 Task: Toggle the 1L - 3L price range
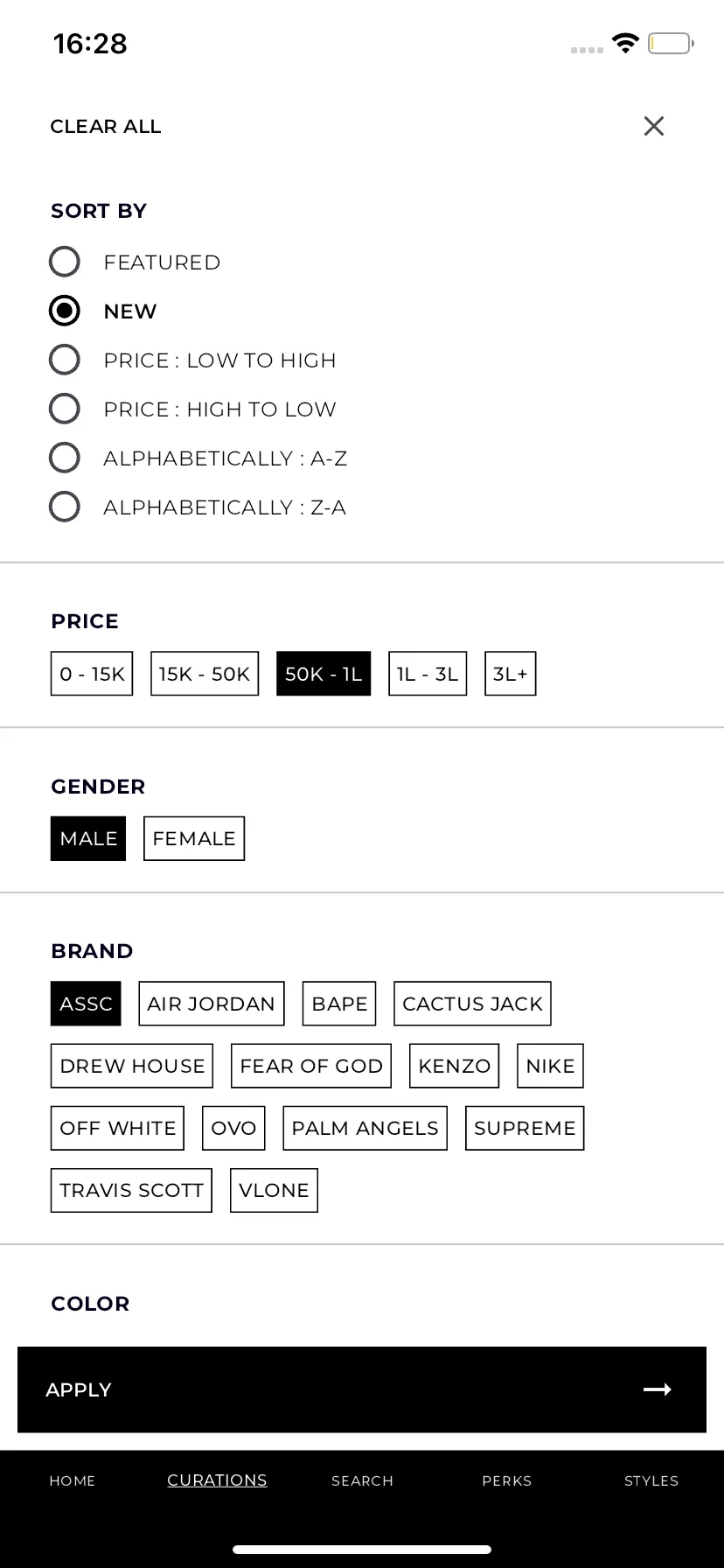pos(428,674)
